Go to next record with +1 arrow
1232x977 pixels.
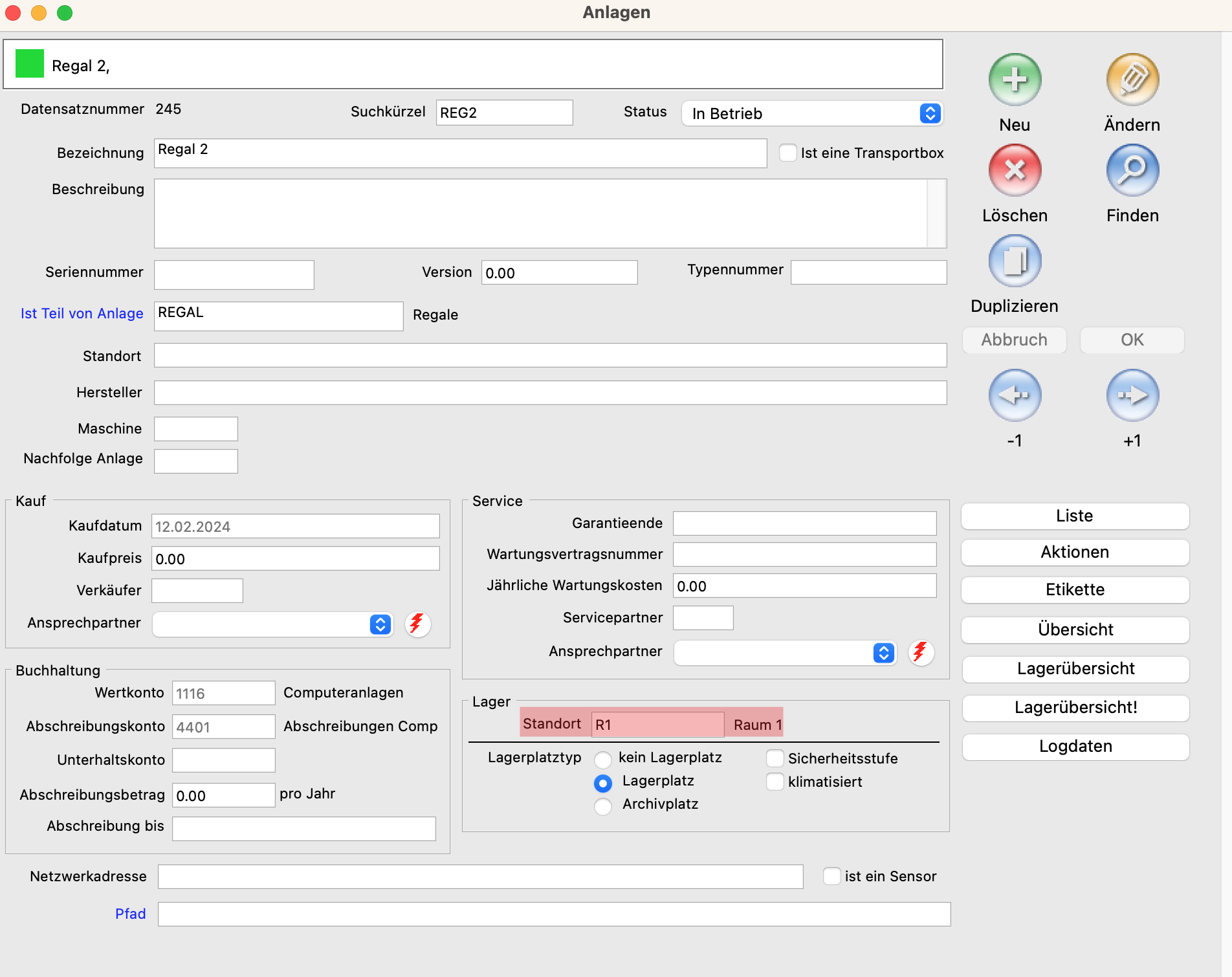[1132, 395]
